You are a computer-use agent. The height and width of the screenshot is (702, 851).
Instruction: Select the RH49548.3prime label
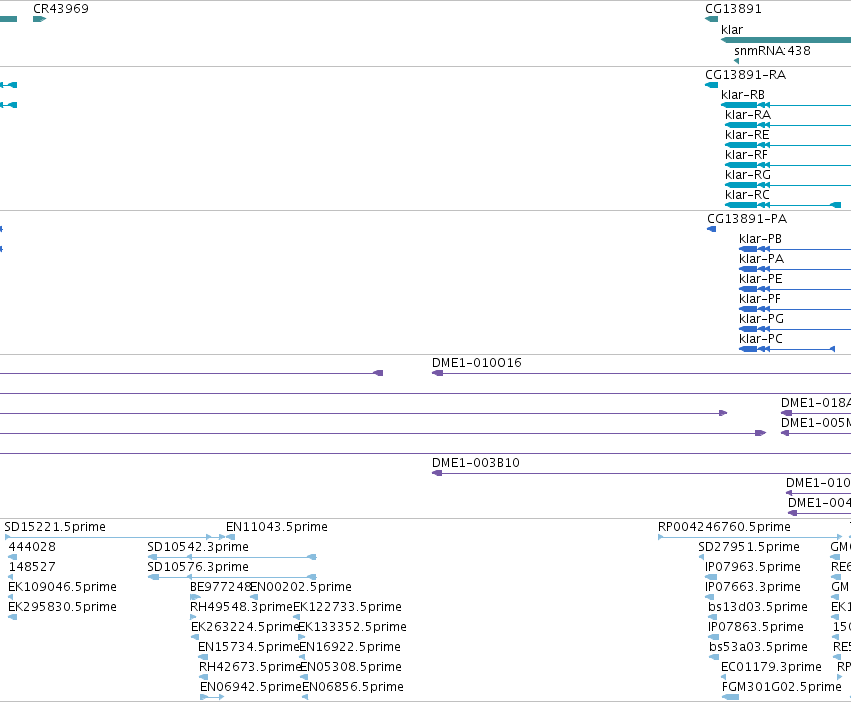242,607
